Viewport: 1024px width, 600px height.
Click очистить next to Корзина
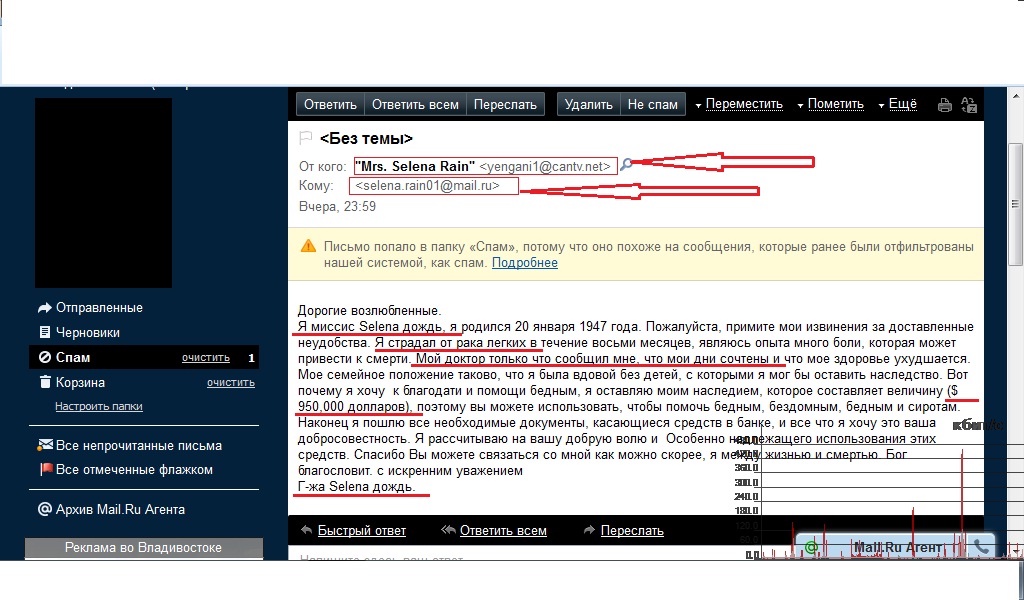[x=231, y=383]
